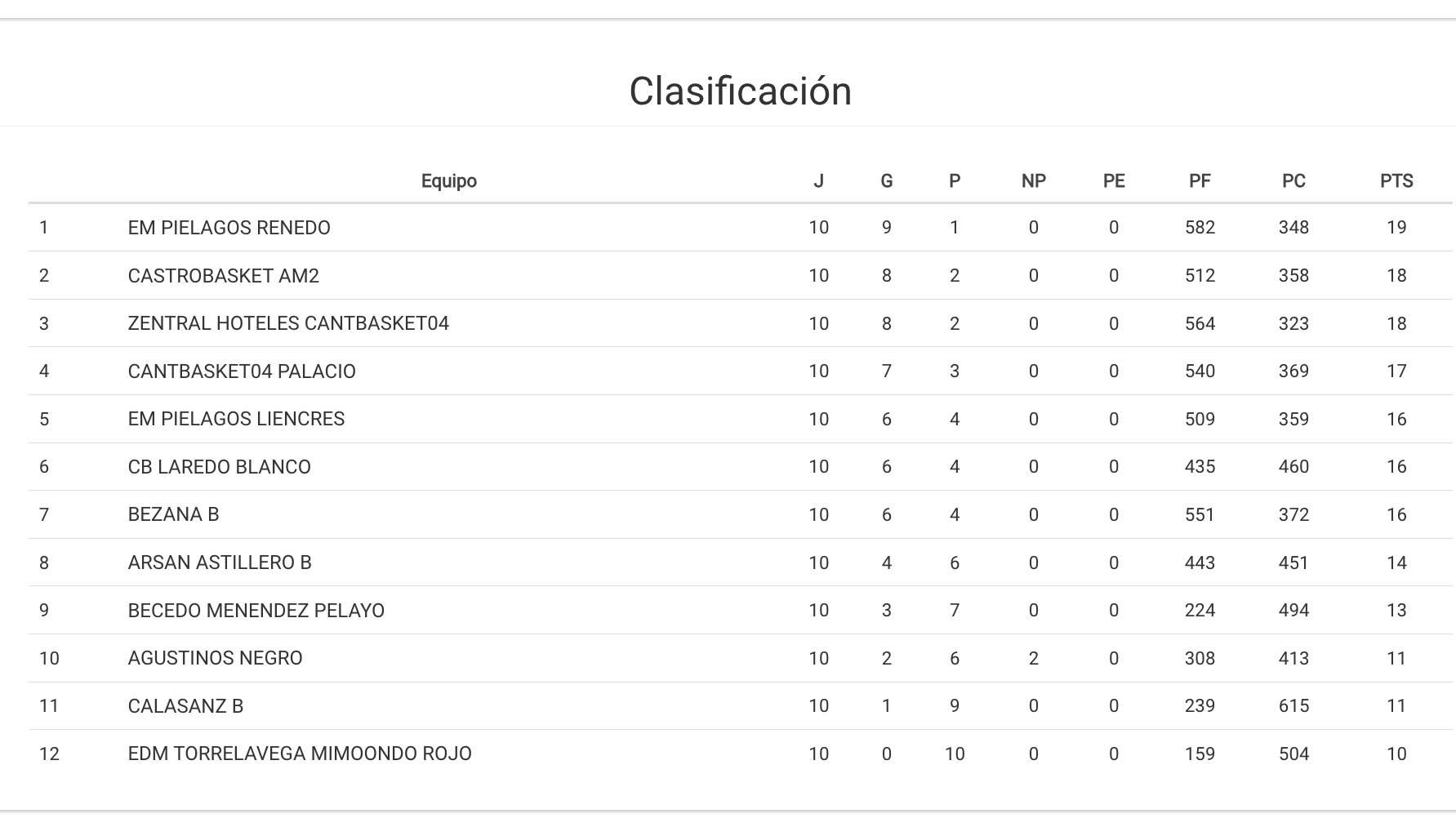1456x836 pixels.
Task: Click the G wins column header
Action: point(886,181)
